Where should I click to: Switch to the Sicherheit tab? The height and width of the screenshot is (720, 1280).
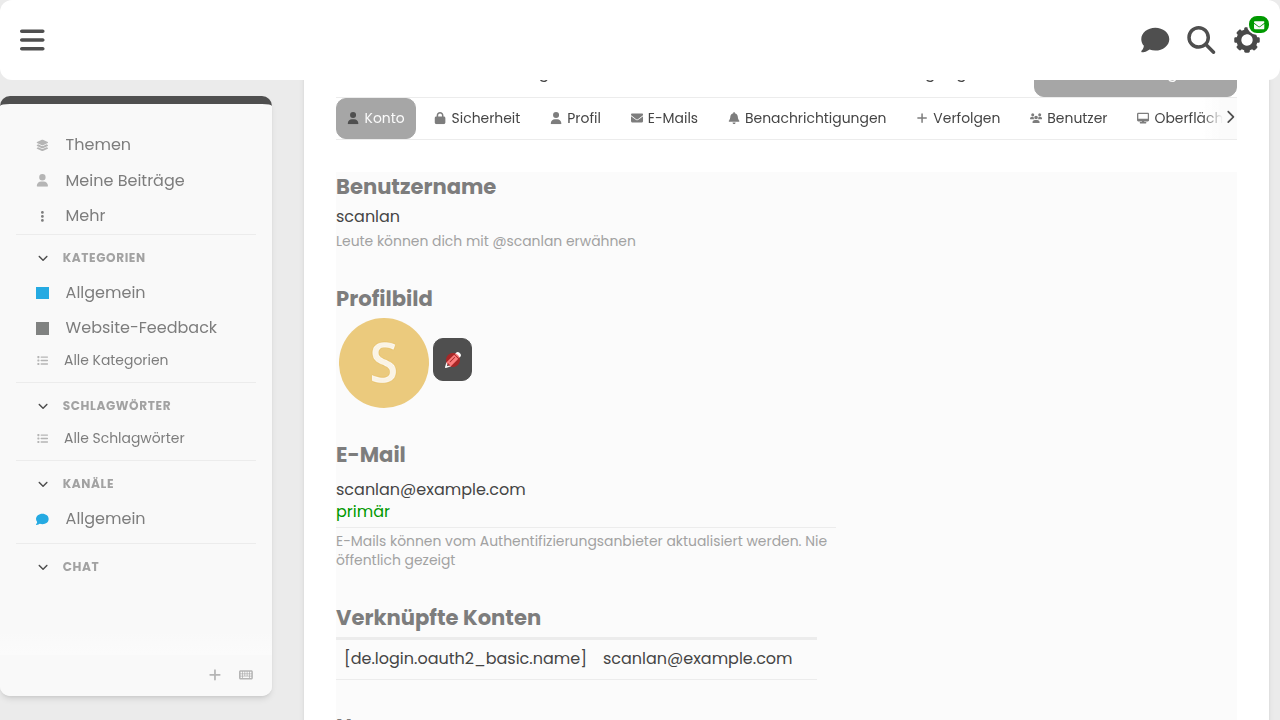tap(477, 118)
